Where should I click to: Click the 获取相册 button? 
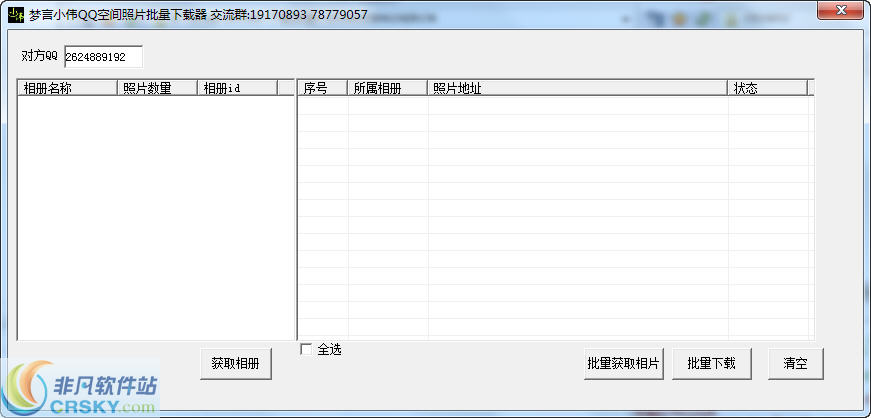(x=236, y=364)
